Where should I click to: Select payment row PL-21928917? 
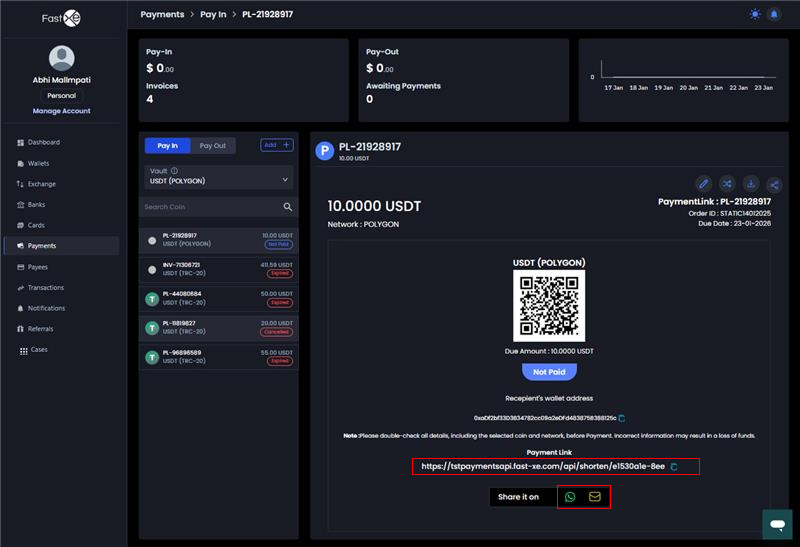click(219, 240)
